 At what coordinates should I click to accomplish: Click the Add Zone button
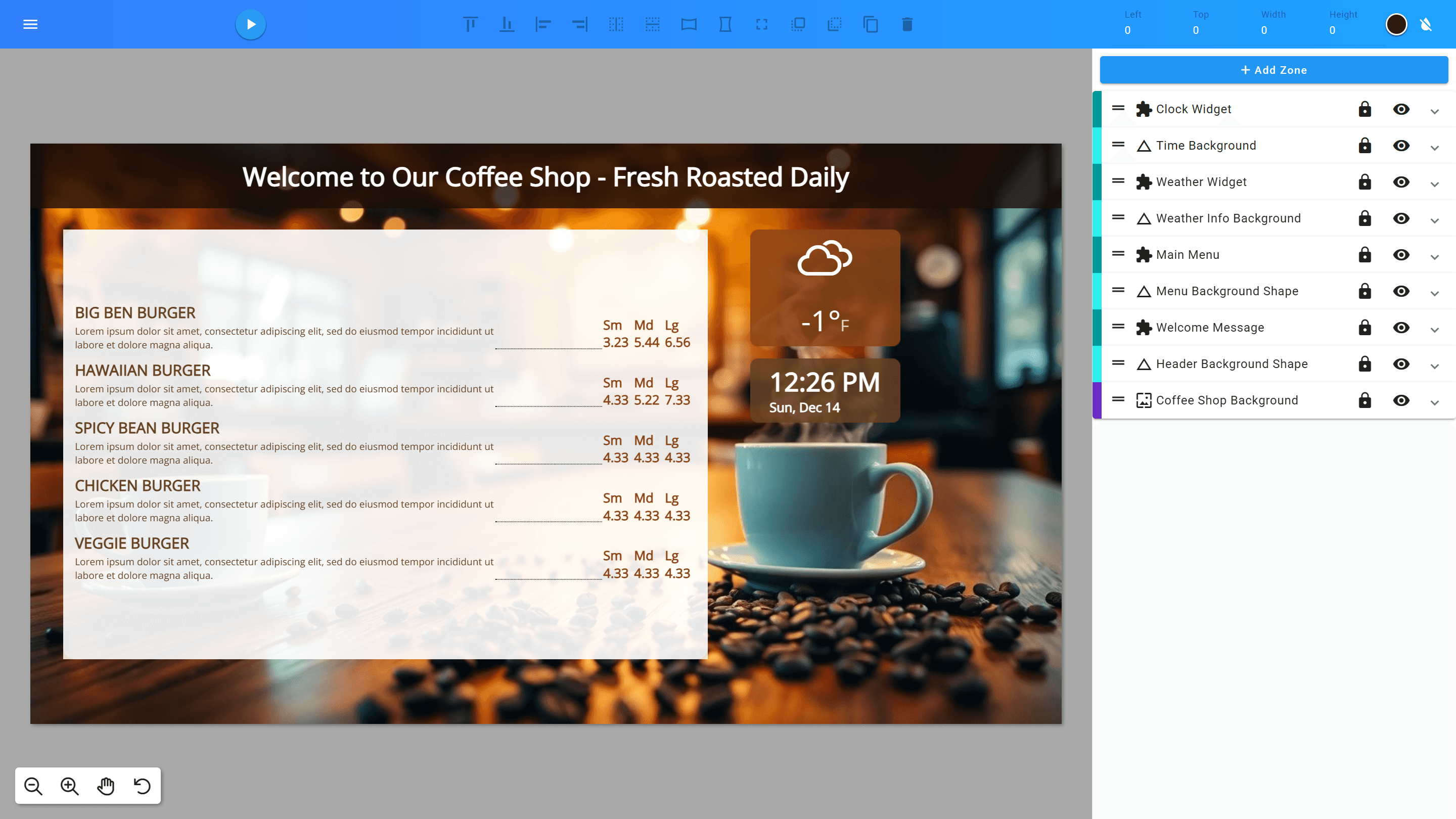point(1273,70)
